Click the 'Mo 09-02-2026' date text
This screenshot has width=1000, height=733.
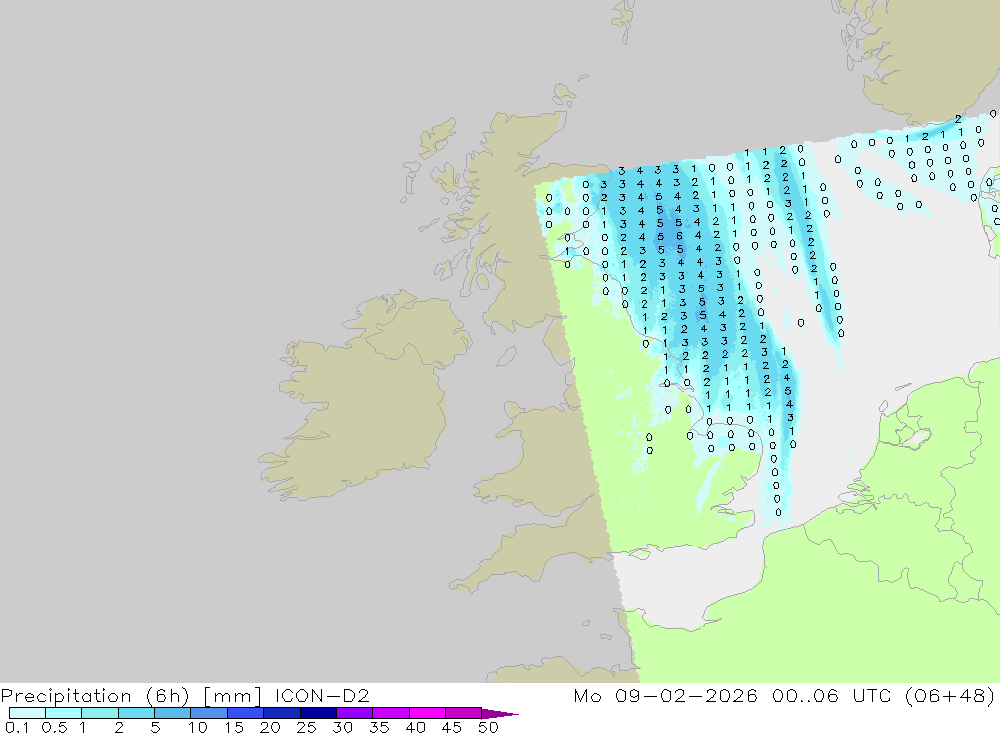point(666,695)
